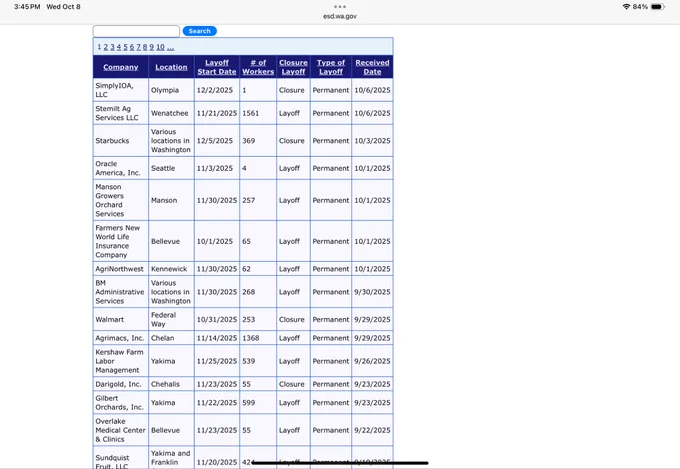Screen dimensions: 680x469
Task: Select the Walmart company cell
Action: point(121,319)
